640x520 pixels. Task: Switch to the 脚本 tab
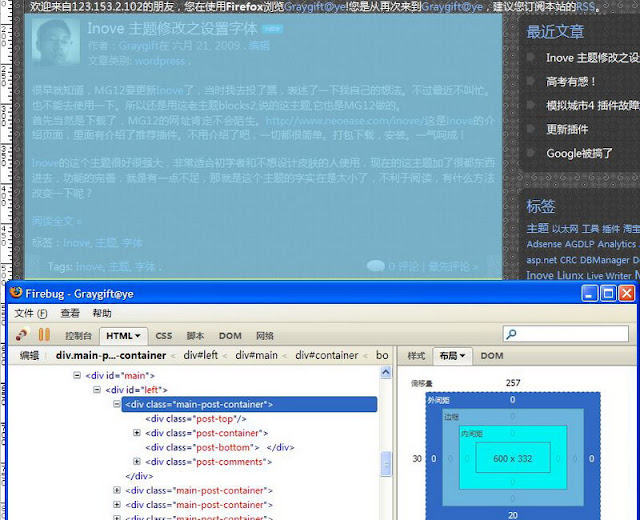point(195,336)
